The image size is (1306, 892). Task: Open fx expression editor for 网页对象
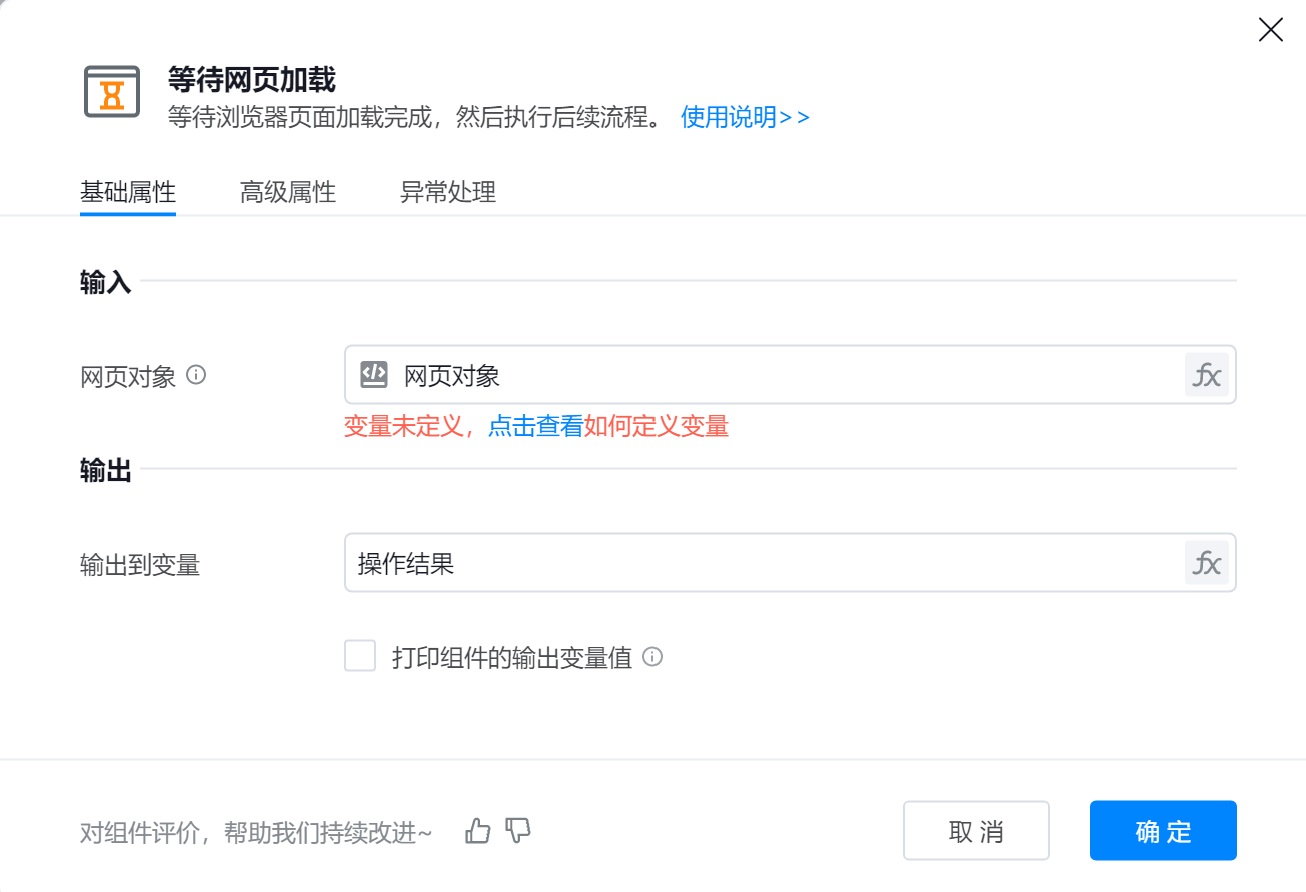point(1206,375)
